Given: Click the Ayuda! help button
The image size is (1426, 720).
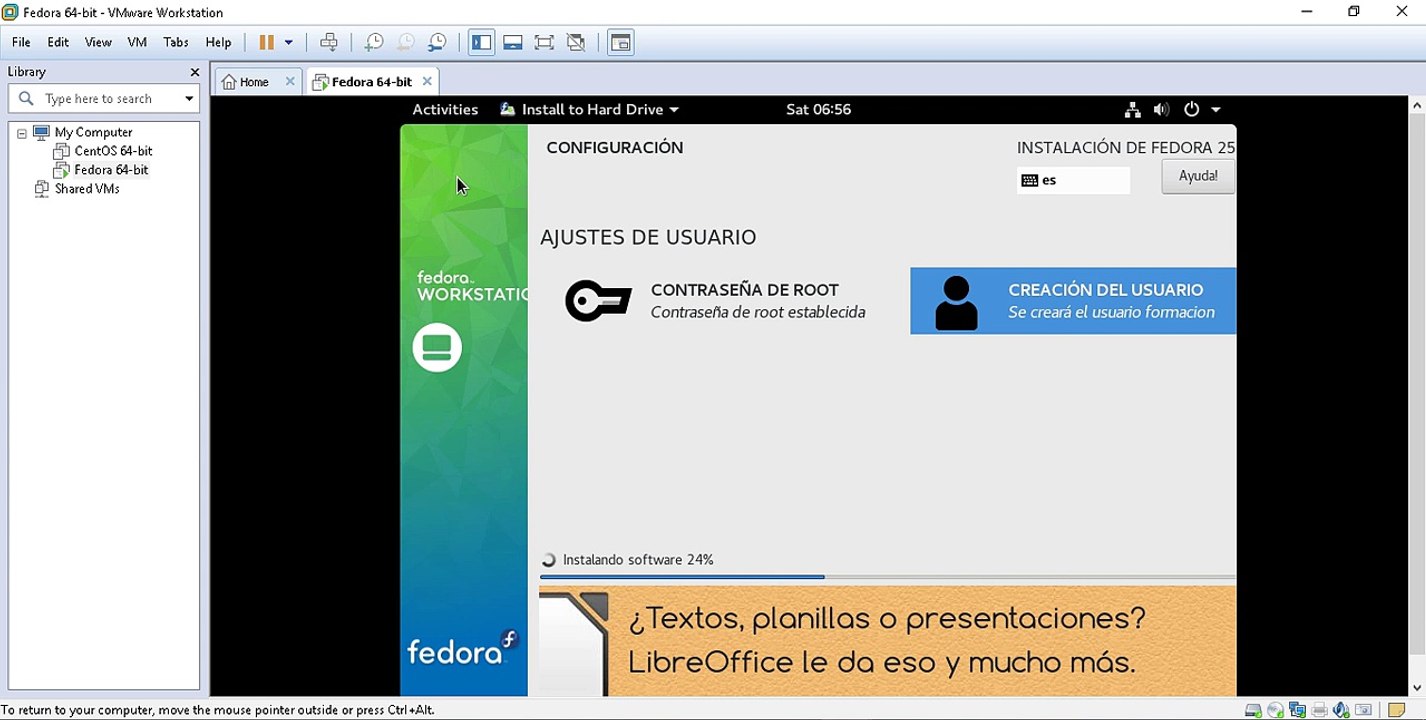Looking at the screenshot, I should pyautogui.click(x=1198, y=176).
